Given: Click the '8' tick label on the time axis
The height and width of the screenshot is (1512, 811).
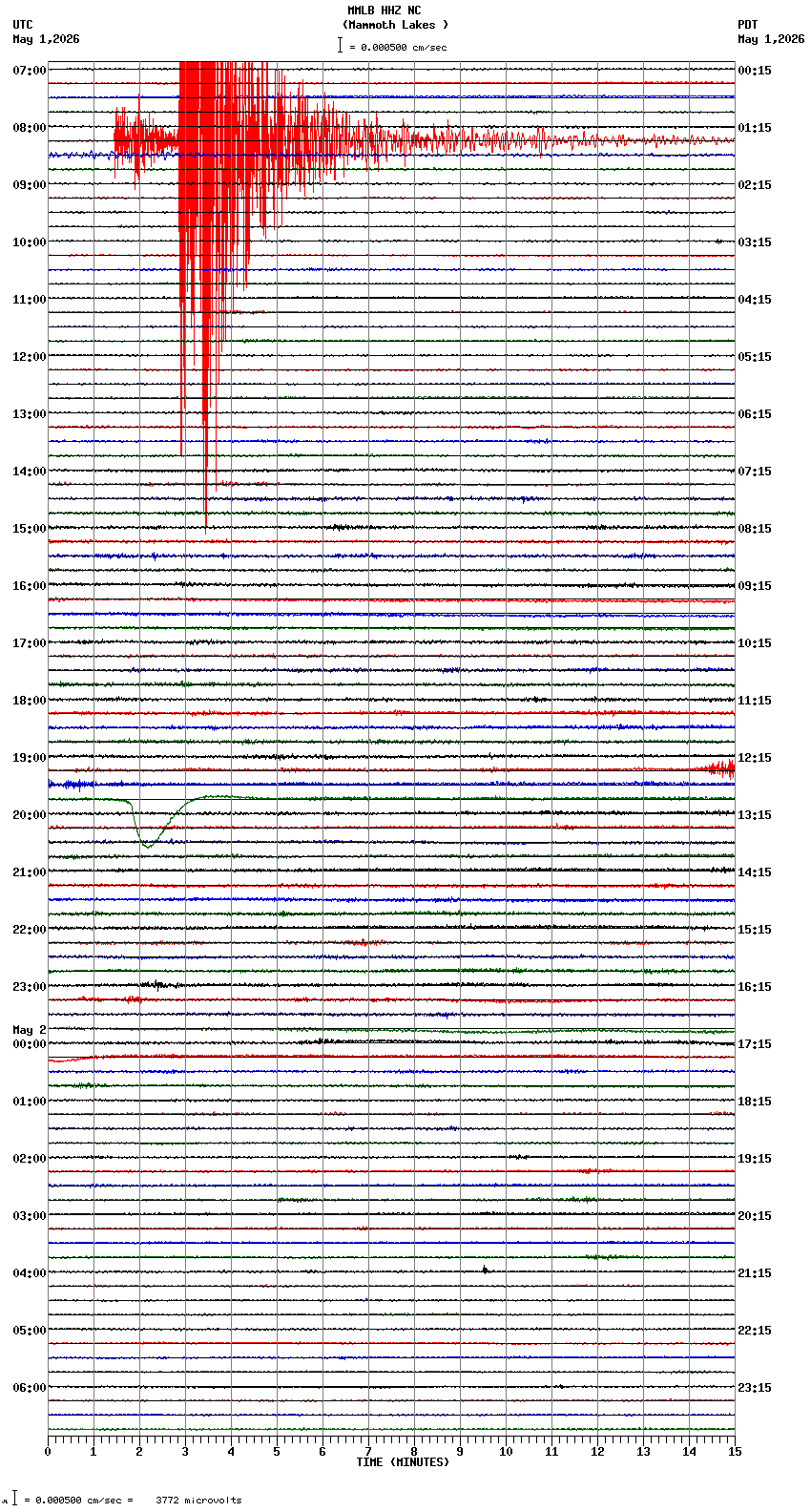Looking at the screenshot, I should point(414,1452).
